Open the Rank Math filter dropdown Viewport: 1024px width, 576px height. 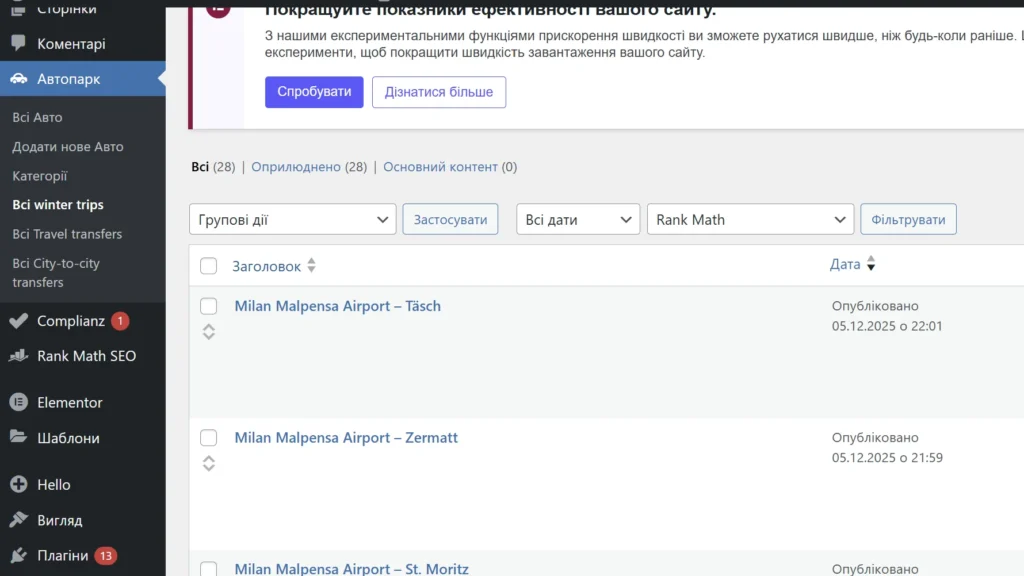750,219
